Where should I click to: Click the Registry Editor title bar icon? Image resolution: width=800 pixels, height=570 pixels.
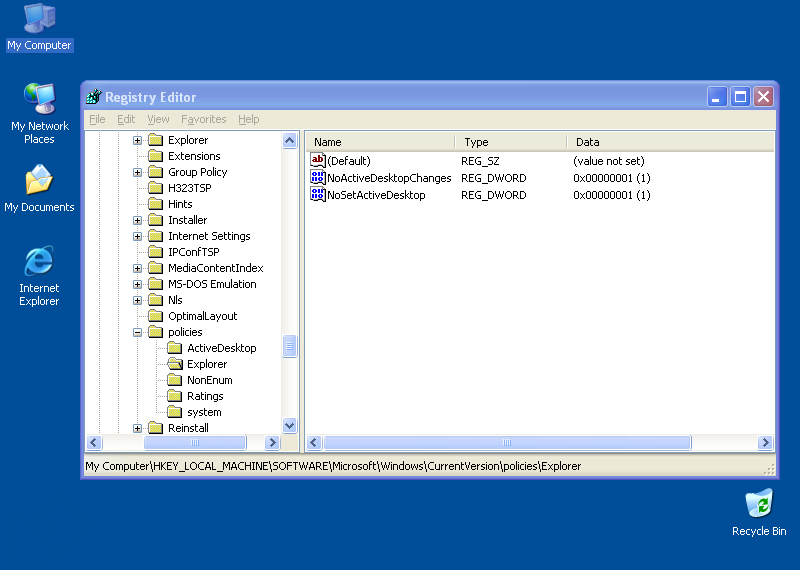pos(94,96)
